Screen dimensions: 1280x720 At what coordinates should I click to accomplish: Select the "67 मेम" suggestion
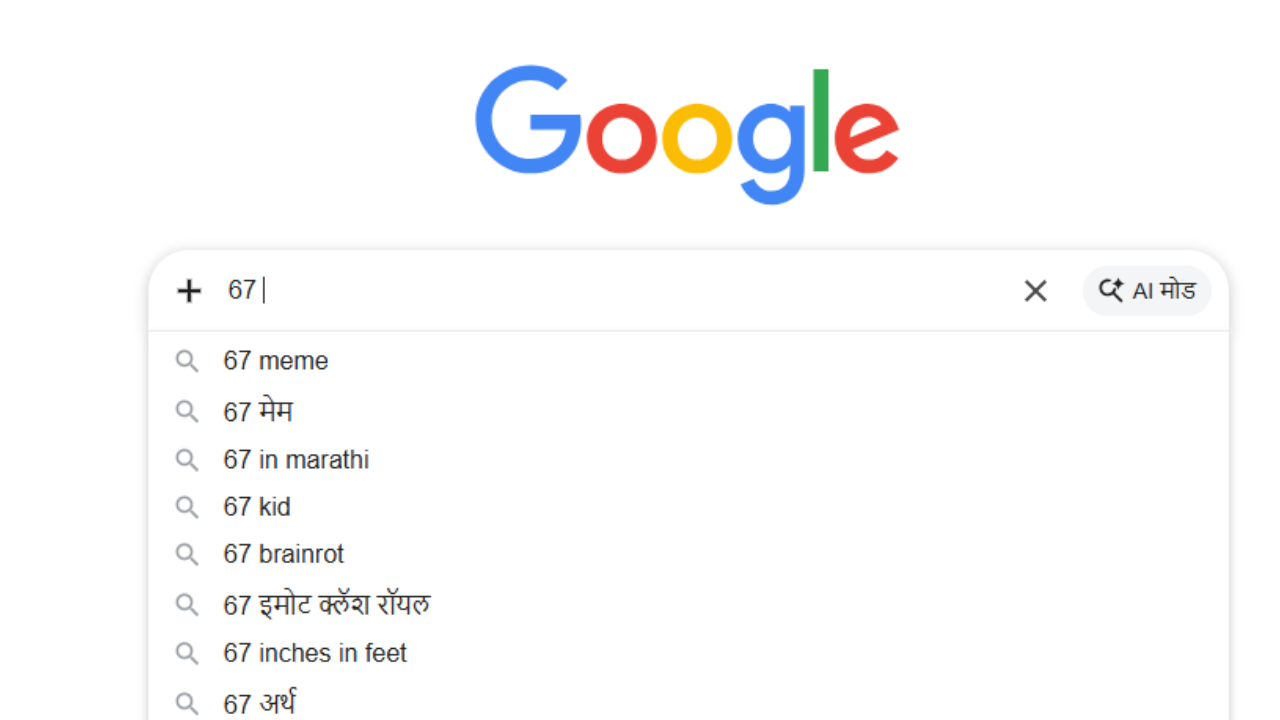click(x=258, y=411)
